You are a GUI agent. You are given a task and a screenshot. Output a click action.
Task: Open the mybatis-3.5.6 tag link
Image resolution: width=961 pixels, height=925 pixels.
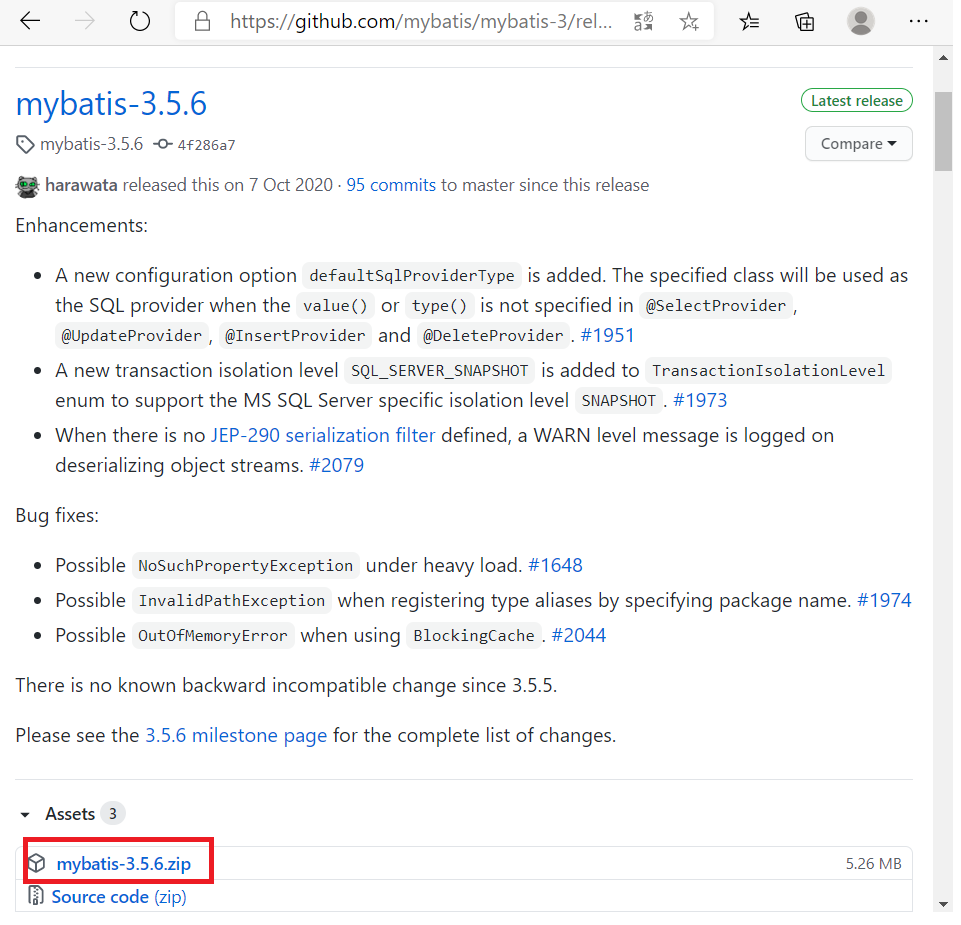[x=91, y=145]
